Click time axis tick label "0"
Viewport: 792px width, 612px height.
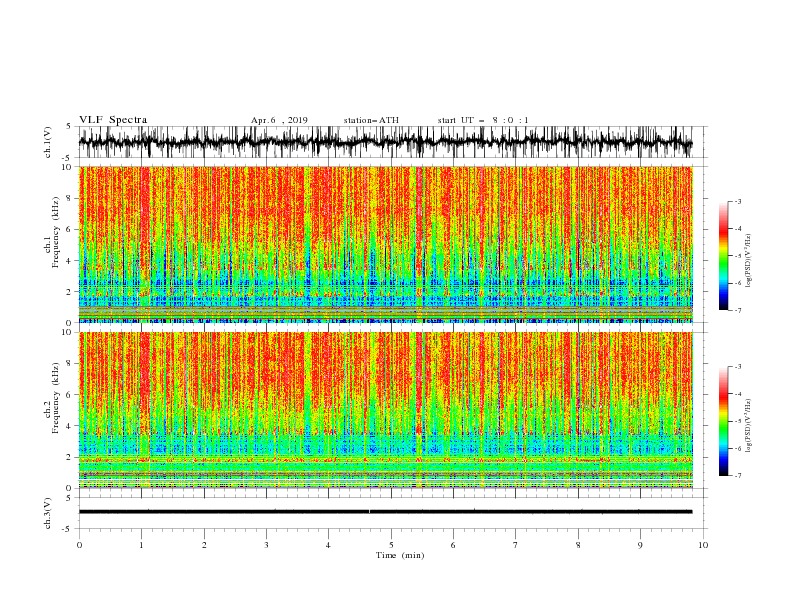tap(79, 545)
